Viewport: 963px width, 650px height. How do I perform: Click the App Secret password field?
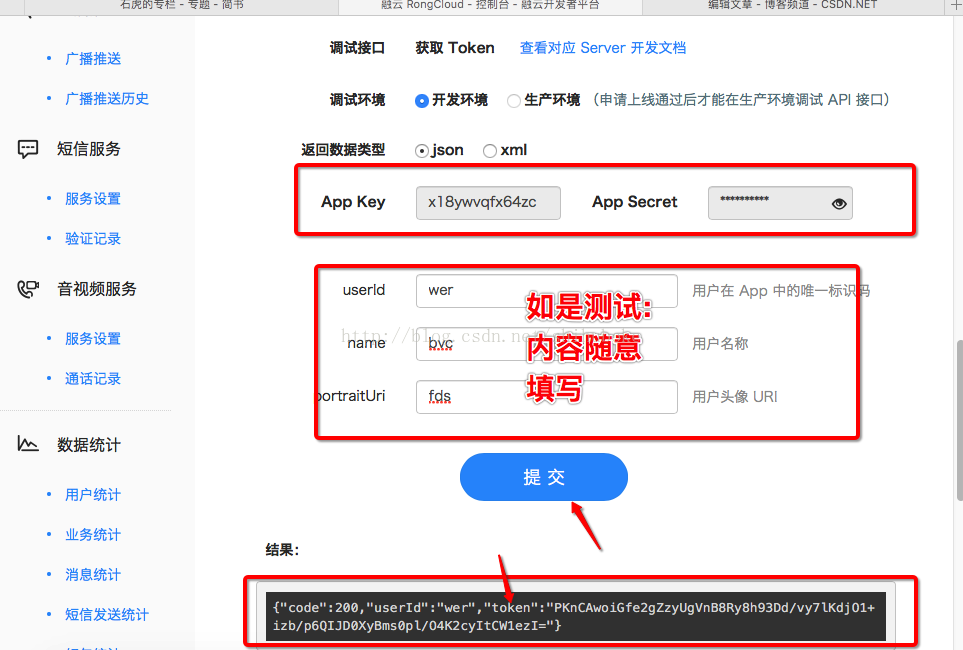[780, 203]
